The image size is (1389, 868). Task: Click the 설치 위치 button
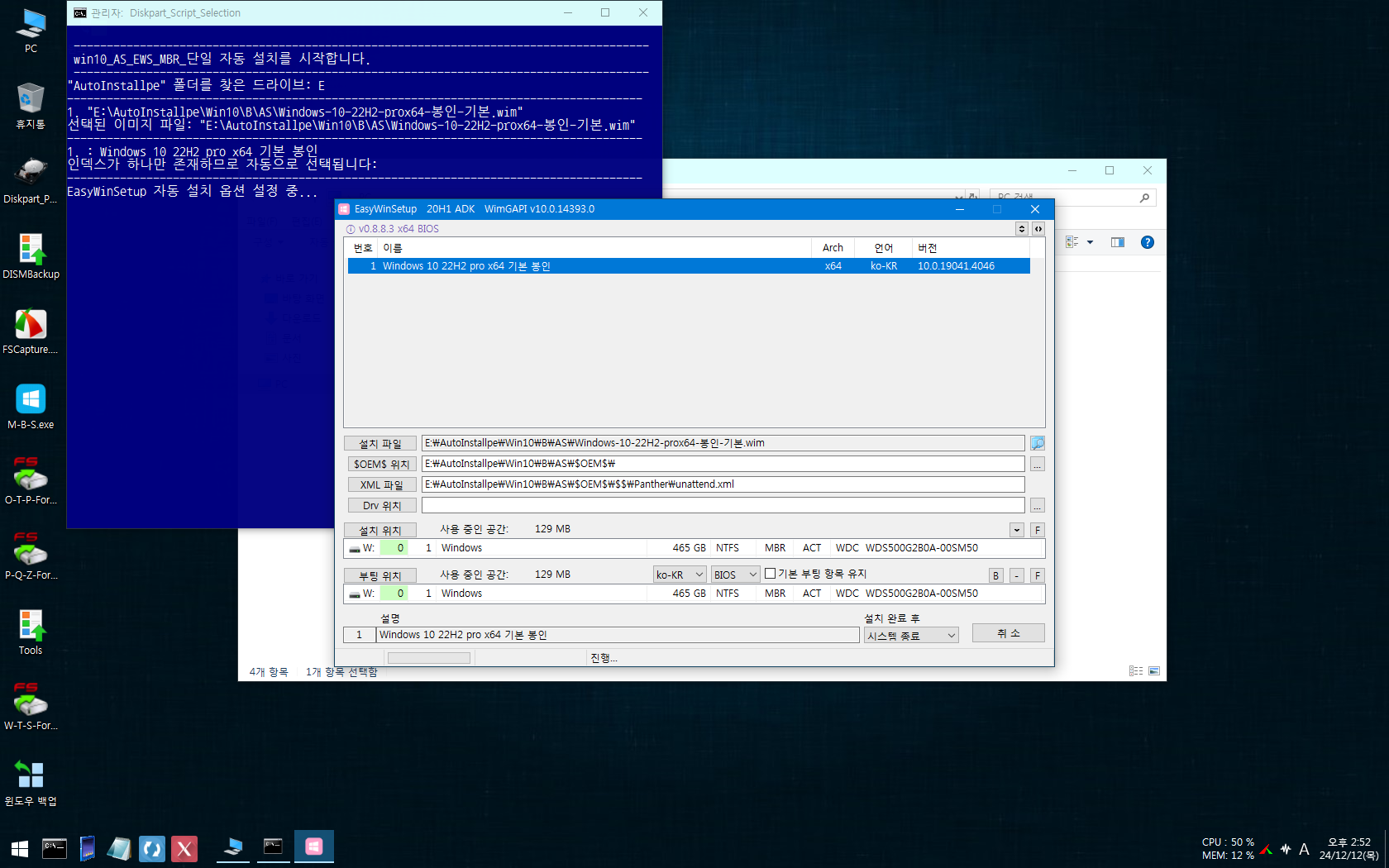coord(380,531)
